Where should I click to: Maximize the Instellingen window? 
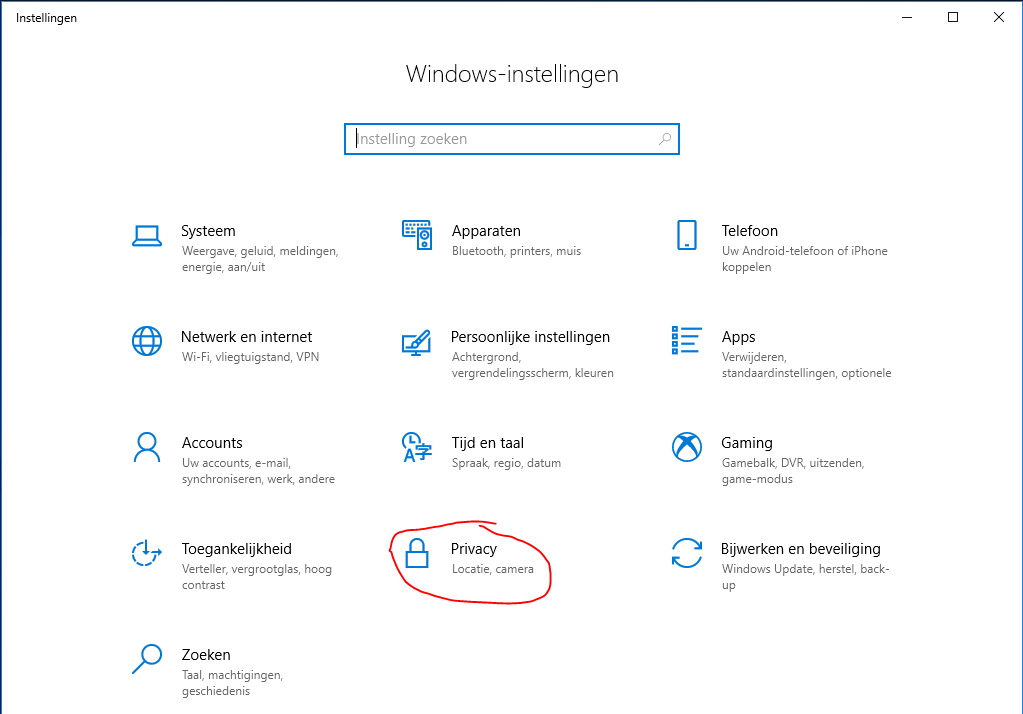(953, 18)
